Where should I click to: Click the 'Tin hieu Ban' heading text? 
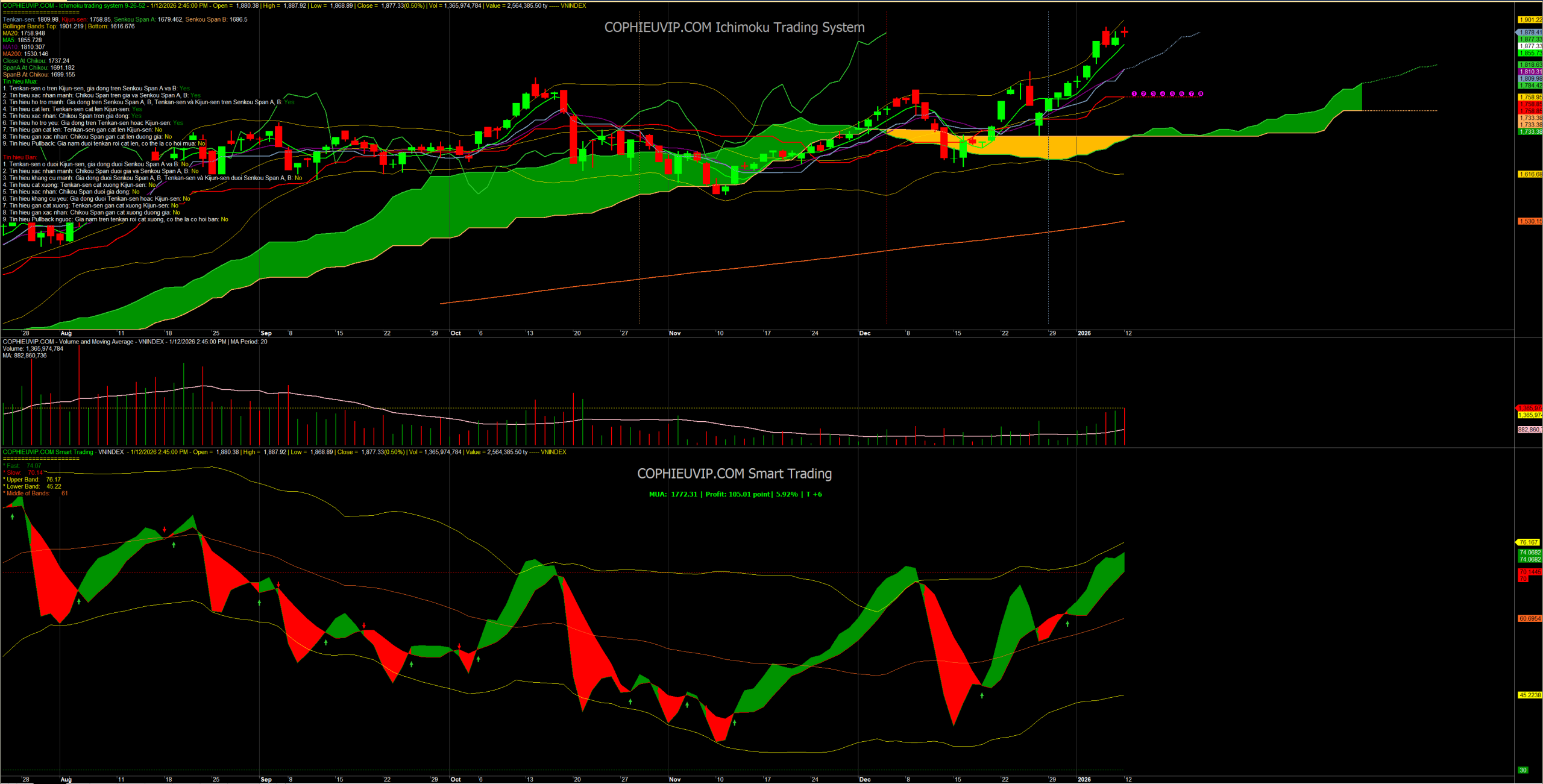coord(20,157)
